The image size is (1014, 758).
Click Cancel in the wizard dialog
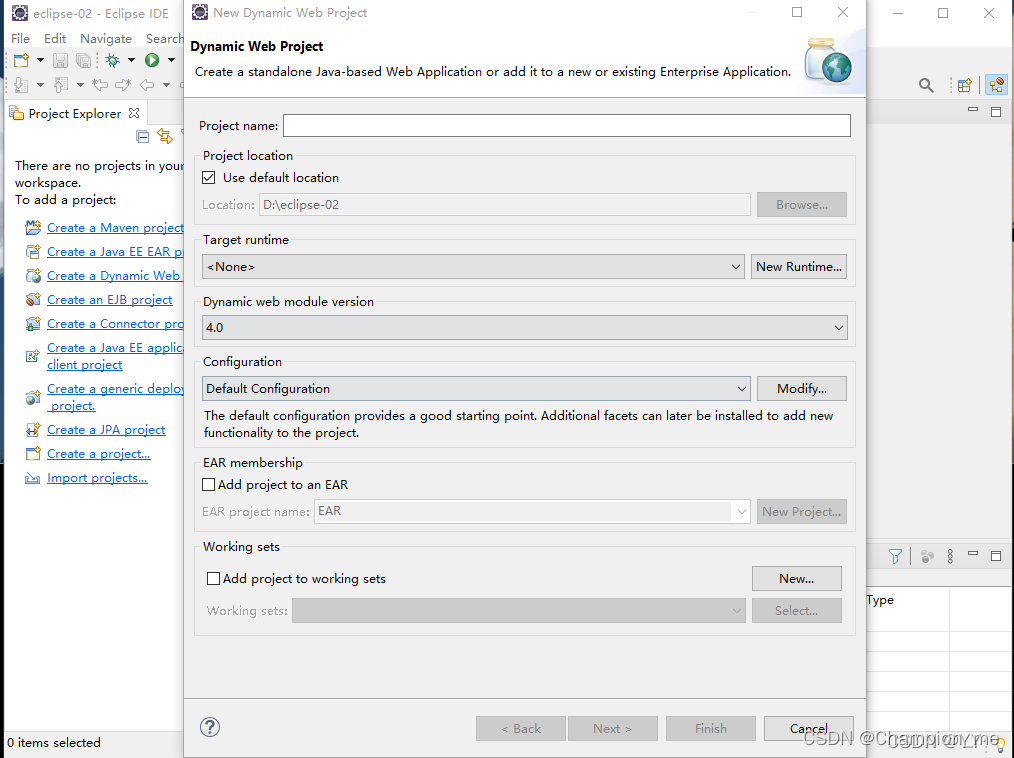pos(808,728)
